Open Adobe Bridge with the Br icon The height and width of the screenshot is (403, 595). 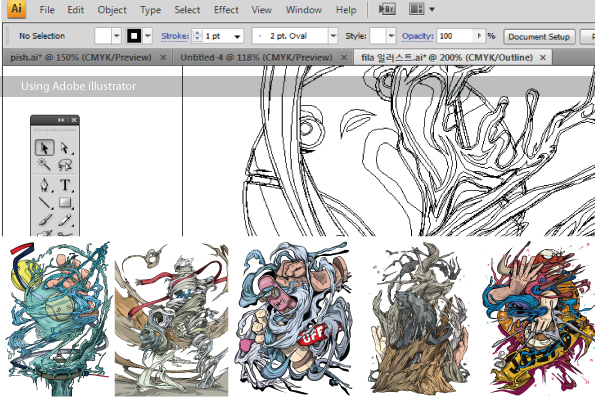pyautogui.click(x=387, y=9)
